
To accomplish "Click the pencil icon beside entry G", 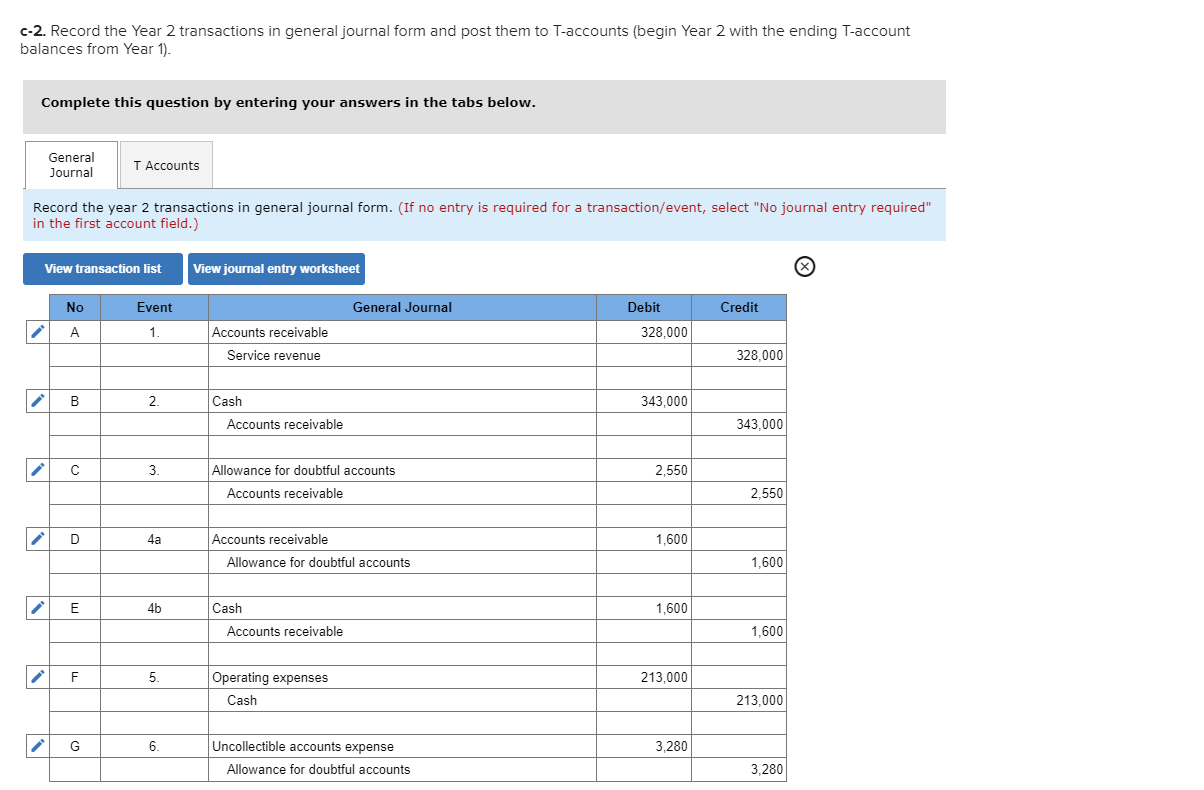I will (x=36, y=745).
